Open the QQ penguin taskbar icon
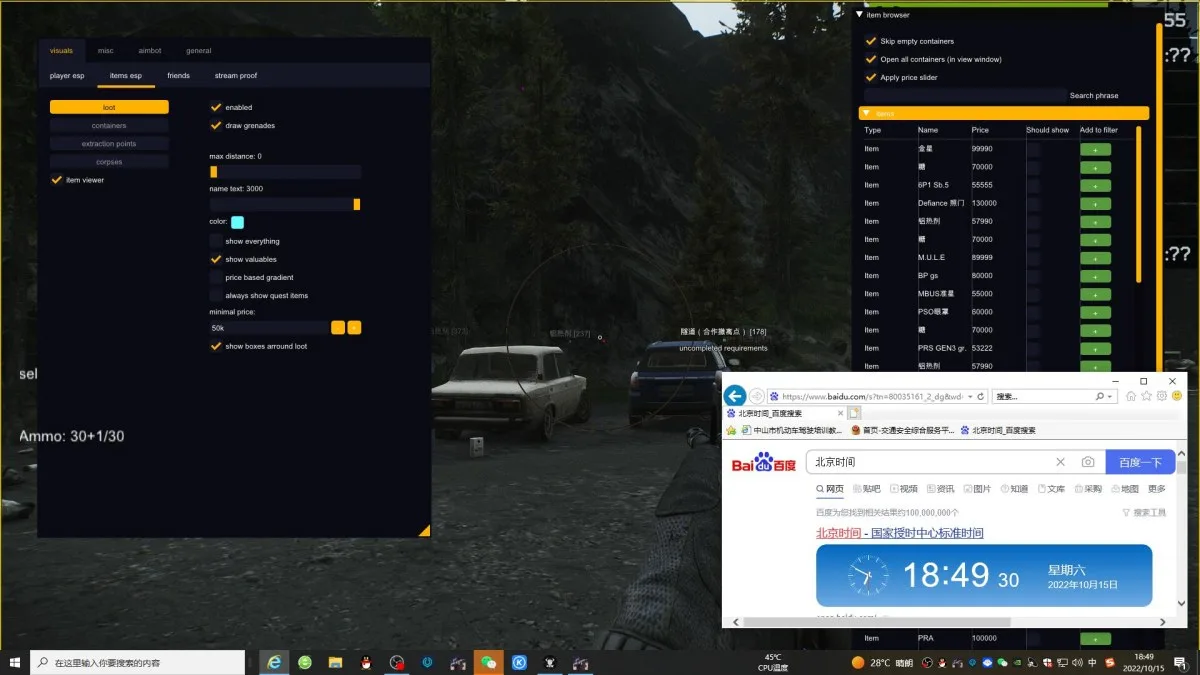Screen dimensions: 1200x675 (366, 662)
